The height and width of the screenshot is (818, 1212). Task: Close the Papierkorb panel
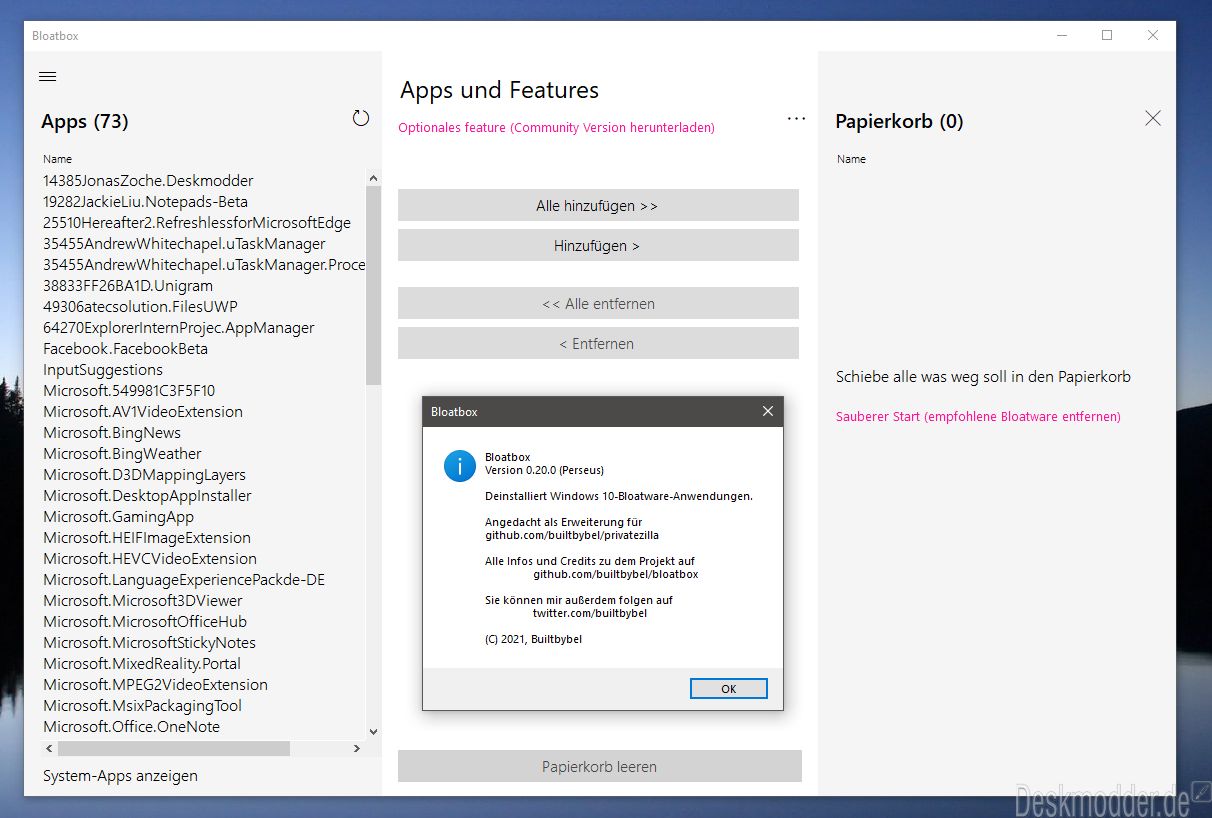[1153, 118]
